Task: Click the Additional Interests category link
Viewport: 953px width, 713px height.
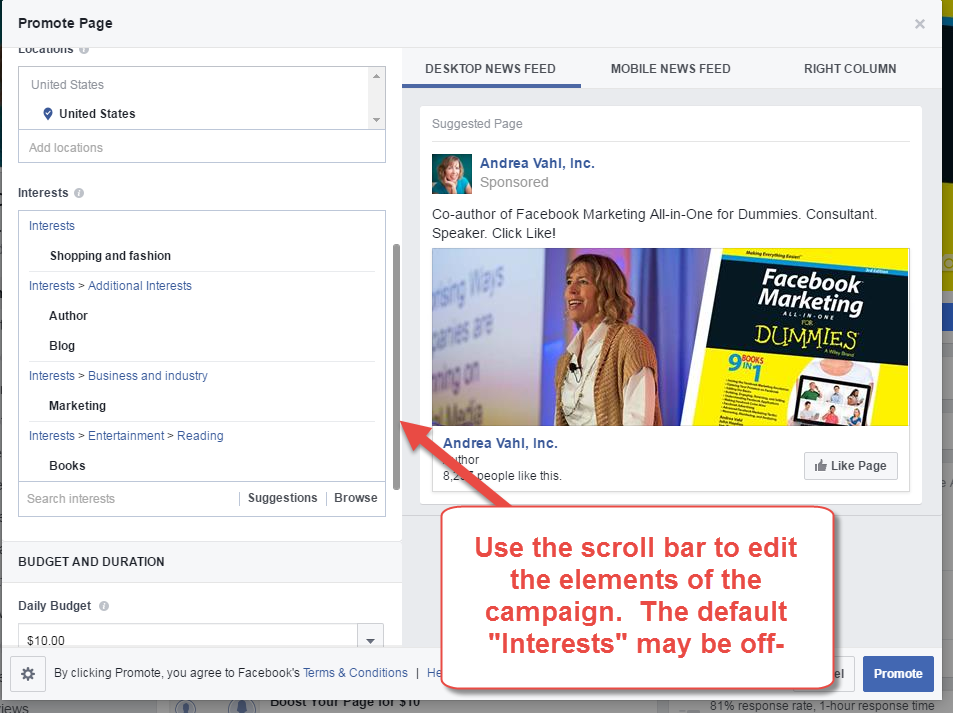Action: point(140,286)
